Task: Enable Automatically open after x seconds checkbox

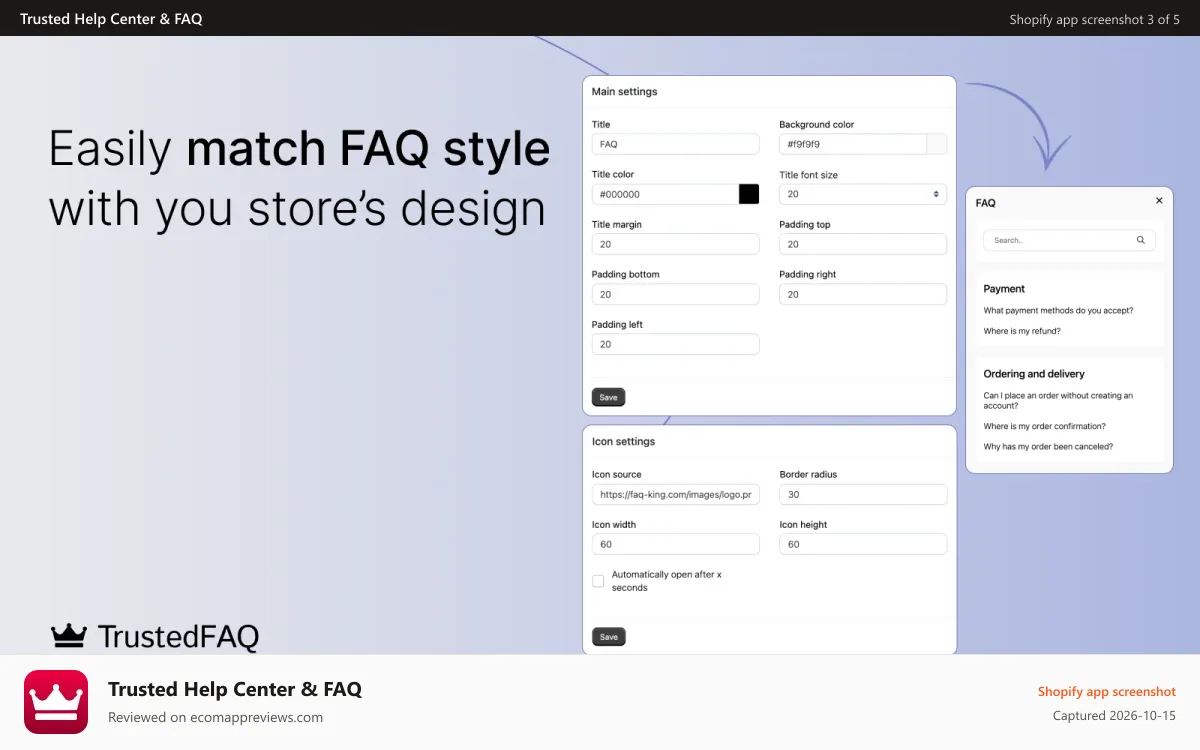Action: click(x=598, y=581)
